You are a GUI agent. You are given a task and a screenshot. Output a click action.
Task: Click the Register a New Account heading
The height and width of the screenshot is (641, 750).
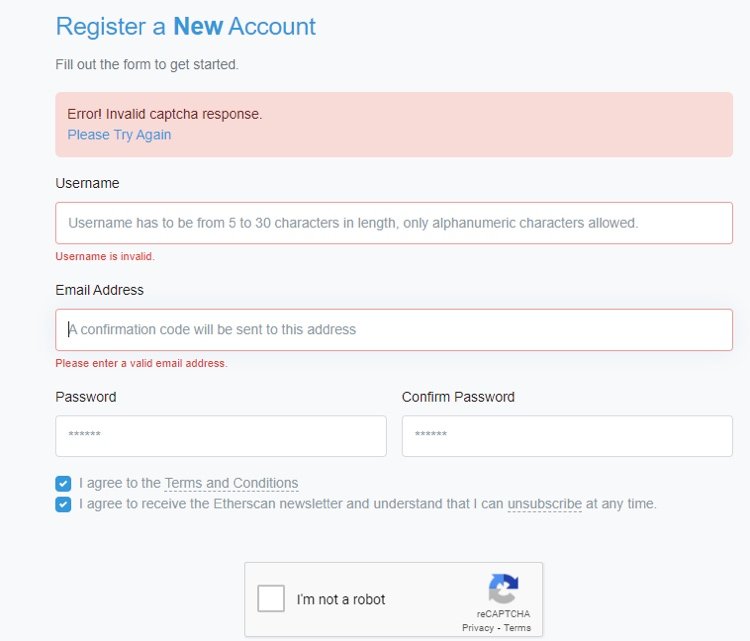186,26
